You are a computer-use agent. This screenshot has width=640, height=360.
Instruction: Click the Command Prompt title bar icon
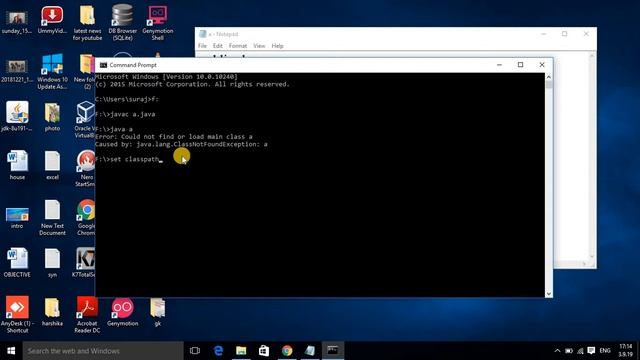point(103,65)
